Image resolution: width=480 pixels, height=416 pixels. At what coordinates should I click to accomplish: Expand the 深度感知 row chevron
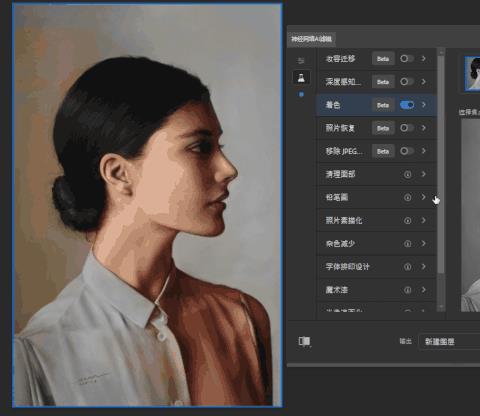(423, 82)
